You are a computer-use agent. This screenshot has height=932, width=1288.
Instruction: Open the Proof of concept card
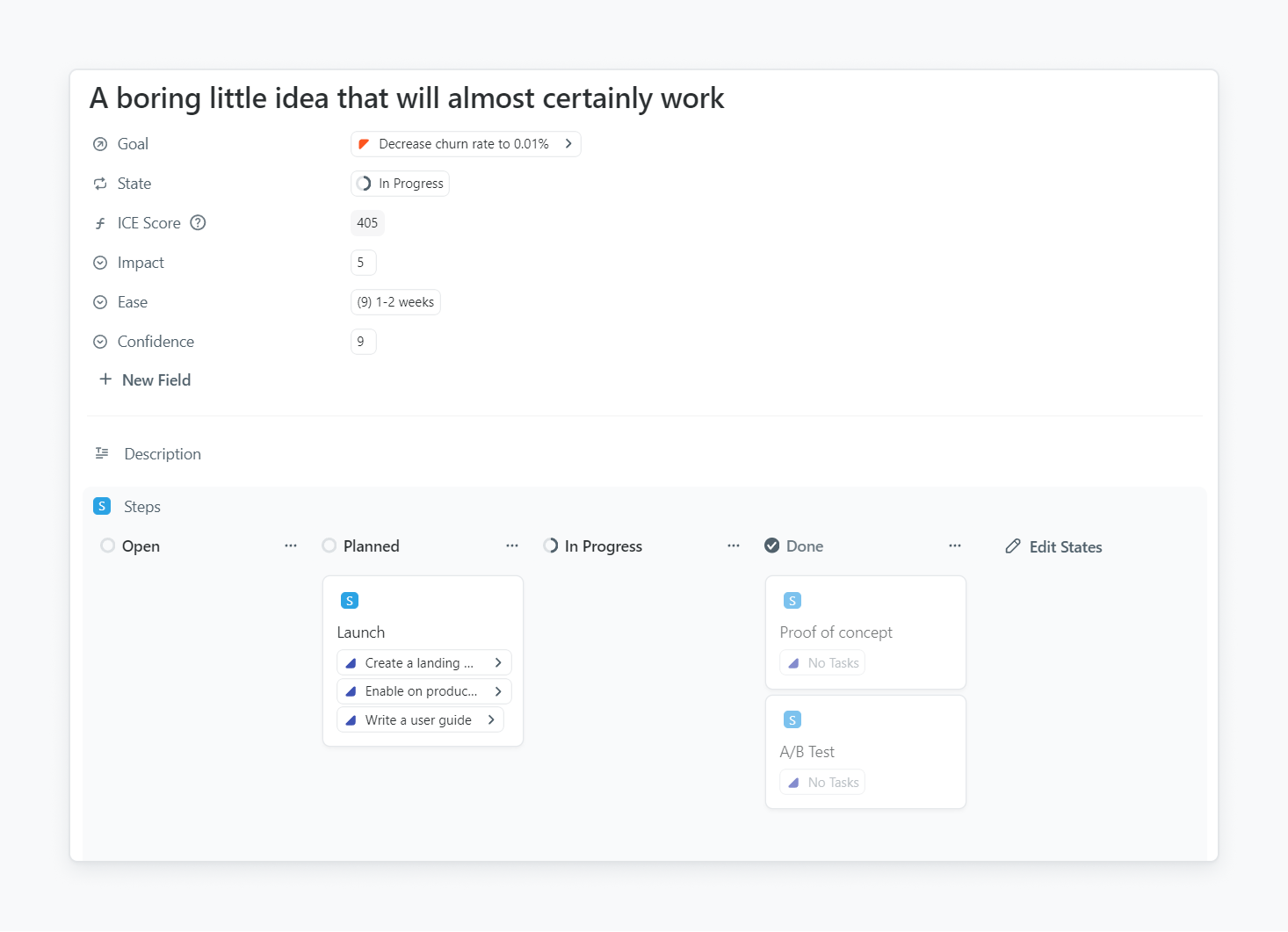[x=836, y=632]
